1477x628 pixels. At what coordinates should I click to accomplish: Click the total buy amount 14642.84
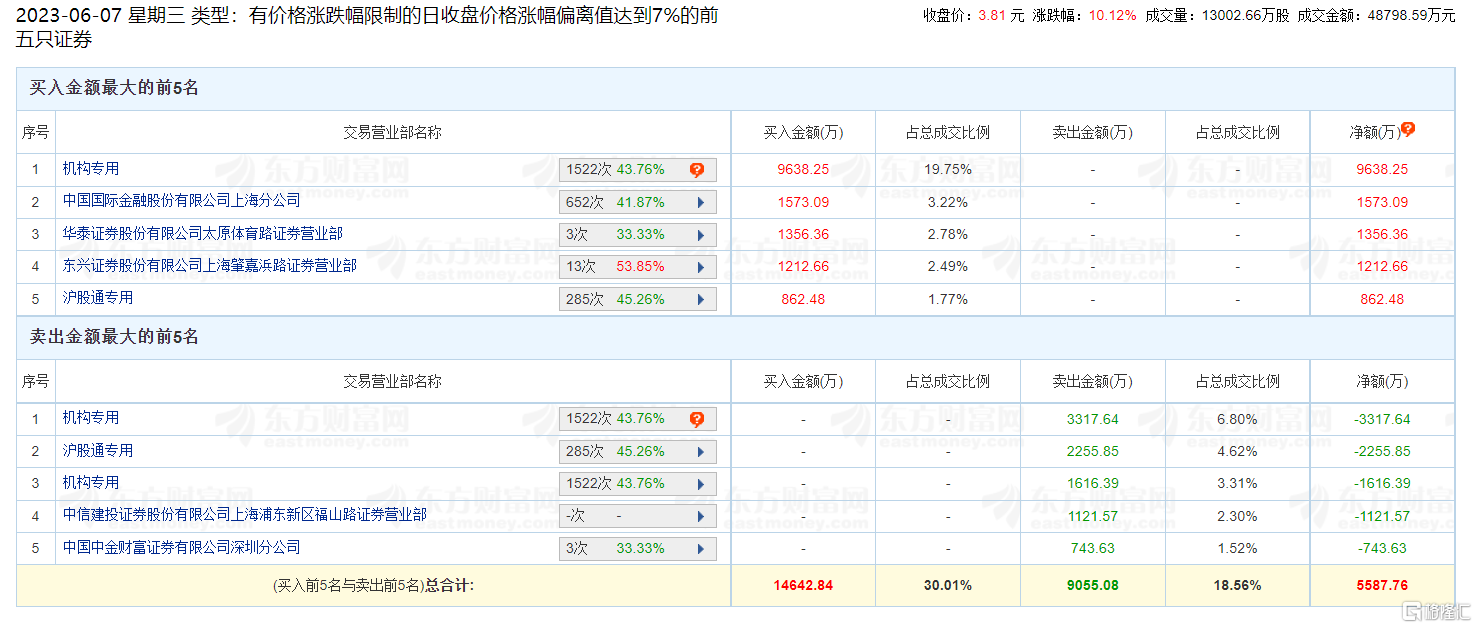click(803, 585)
